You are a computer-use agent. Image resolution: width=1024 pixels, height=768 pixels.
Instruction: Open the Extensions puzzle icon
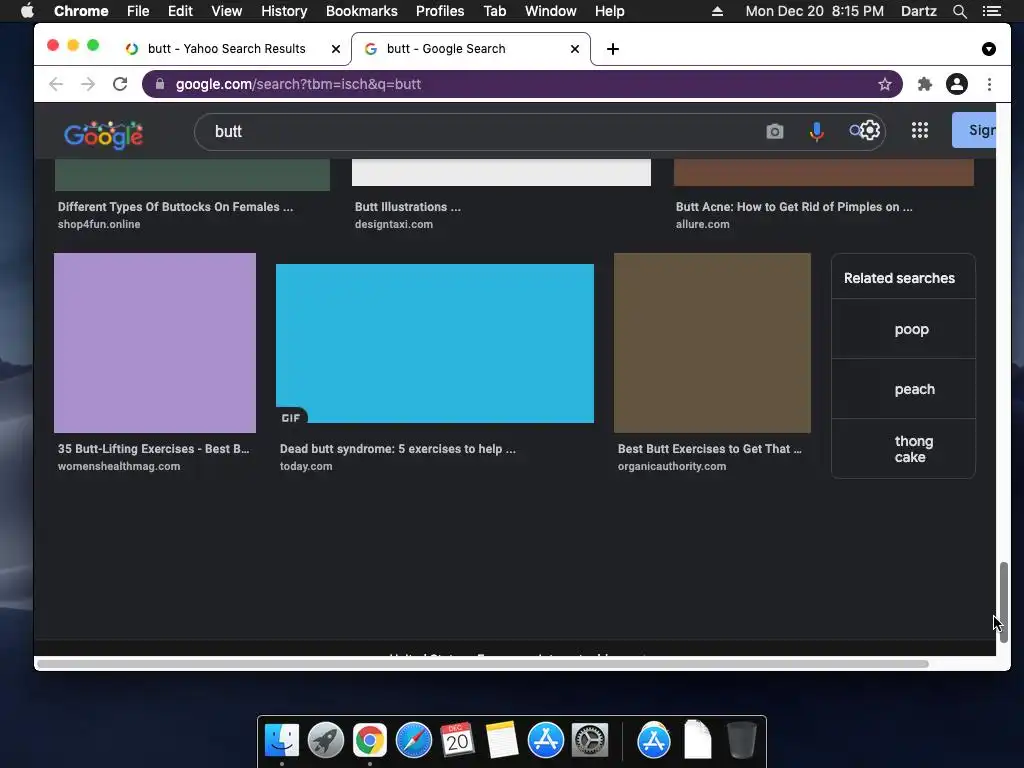tap(925, 84)
